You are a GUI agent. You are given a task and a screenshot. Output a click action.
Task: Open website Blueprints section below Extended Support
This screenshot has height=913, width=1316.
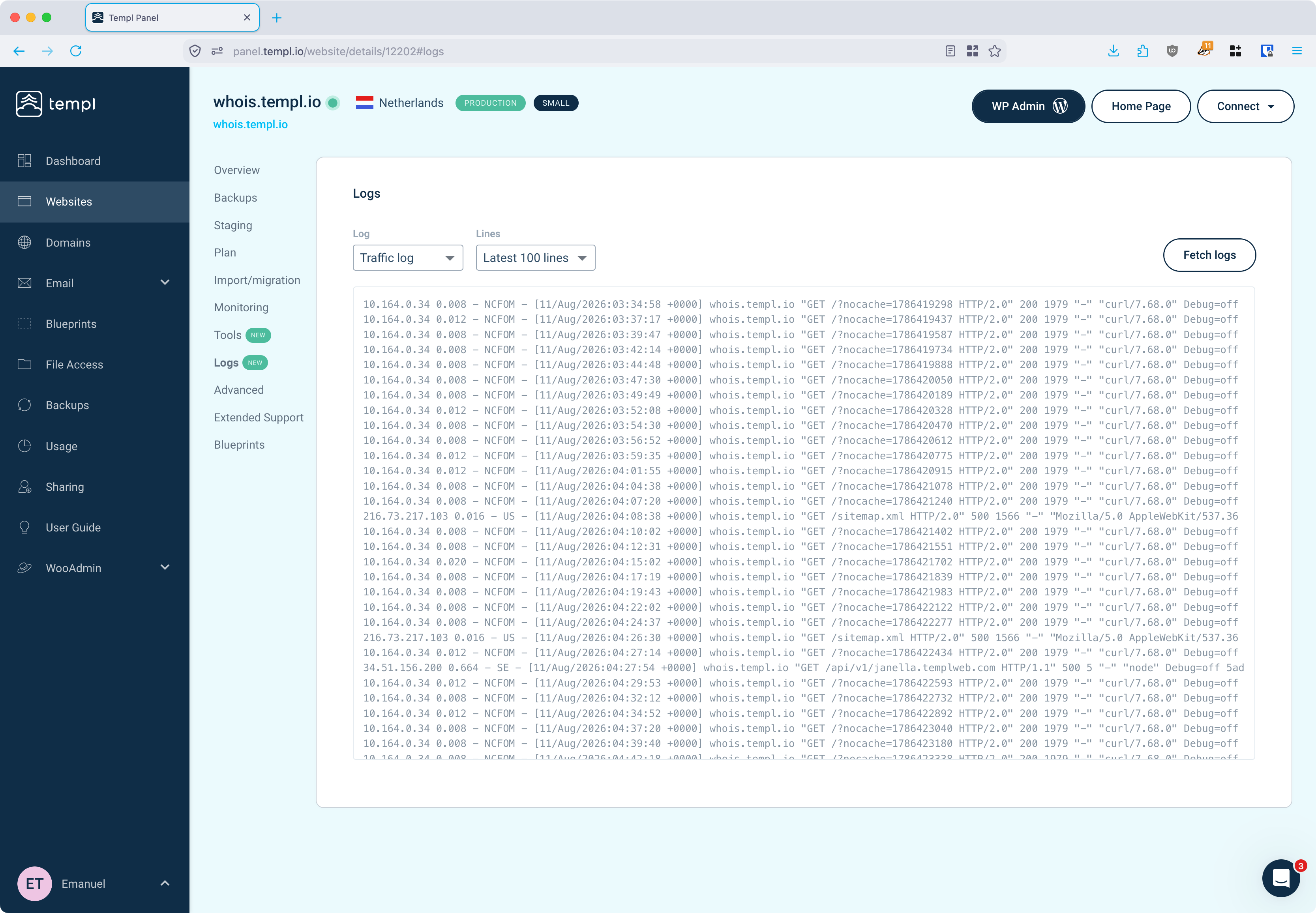pyautogui.click(x=238, y=445)
